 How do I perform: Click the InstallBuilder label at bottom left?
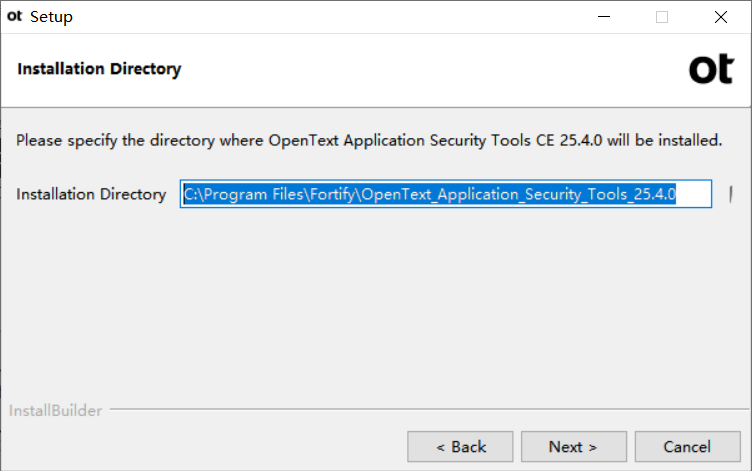click(56, 411)
